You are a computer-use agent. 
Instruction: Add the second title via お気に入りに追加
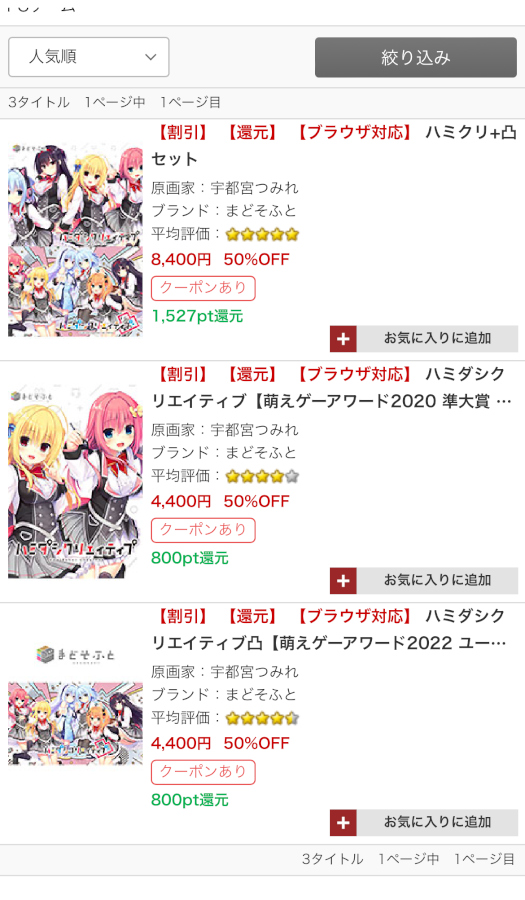point(437,580)
